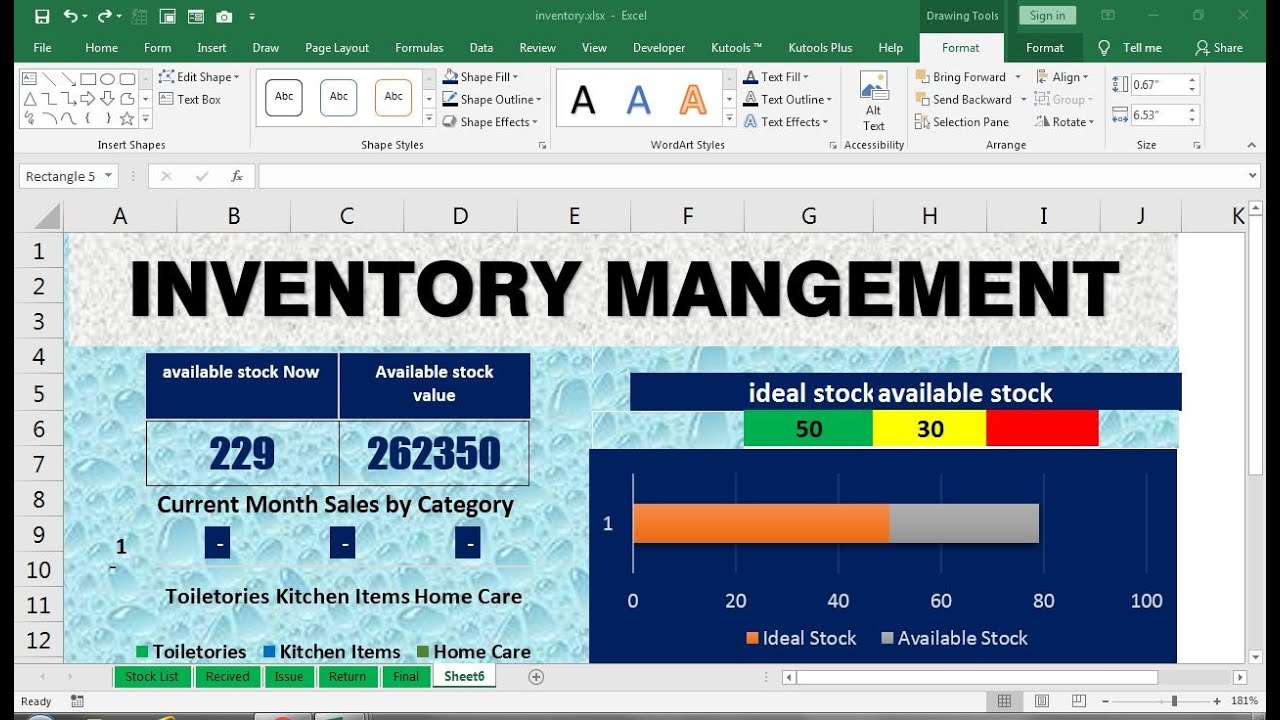The height and width of the screenshot is (720, 1280).
Task: Select the down arrow shape in shapes gallery
Action: (x=107, y=99)
